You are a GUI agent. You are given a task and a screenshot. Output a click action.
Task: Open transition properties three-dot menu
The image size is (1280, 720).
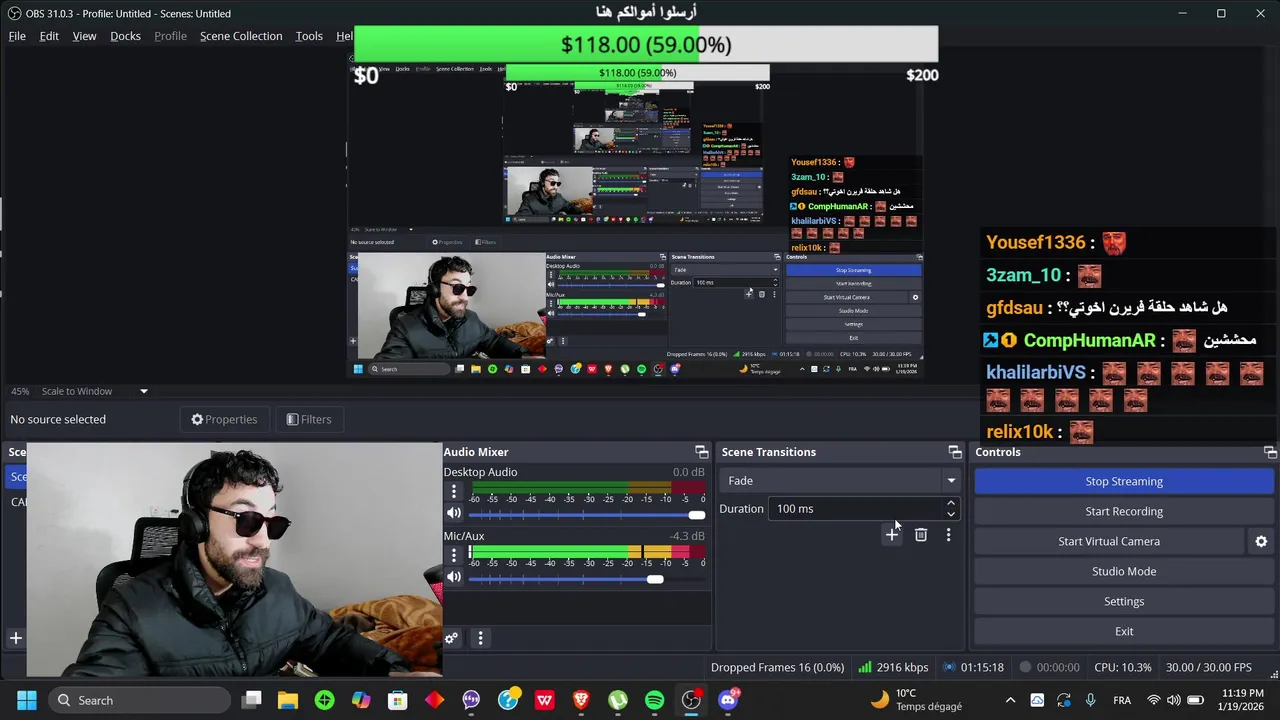tap(948, 535)
